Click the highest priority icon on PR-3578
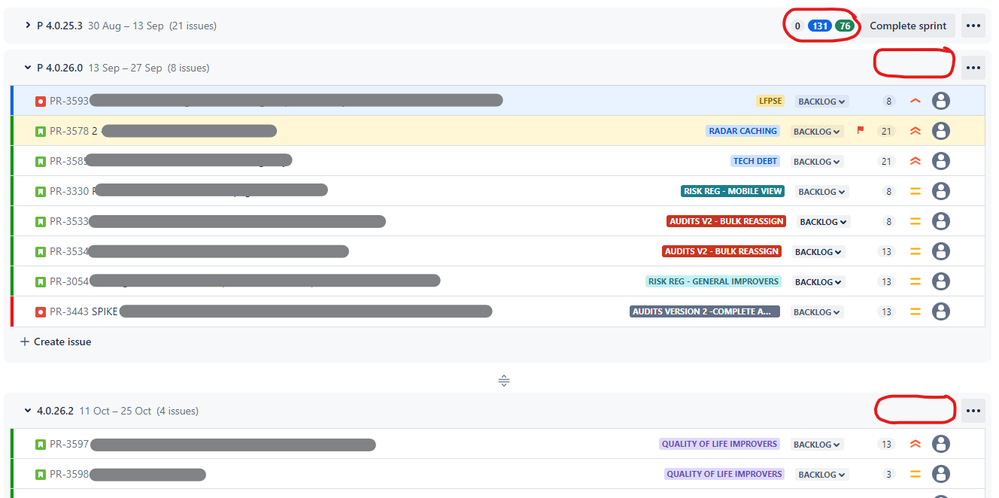Viewport: 999px width, 498px height. 916,131
